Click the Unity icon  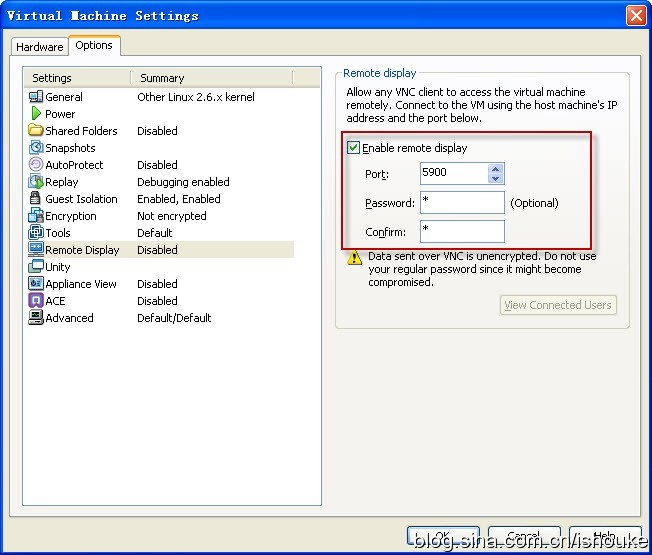[36, 266]
